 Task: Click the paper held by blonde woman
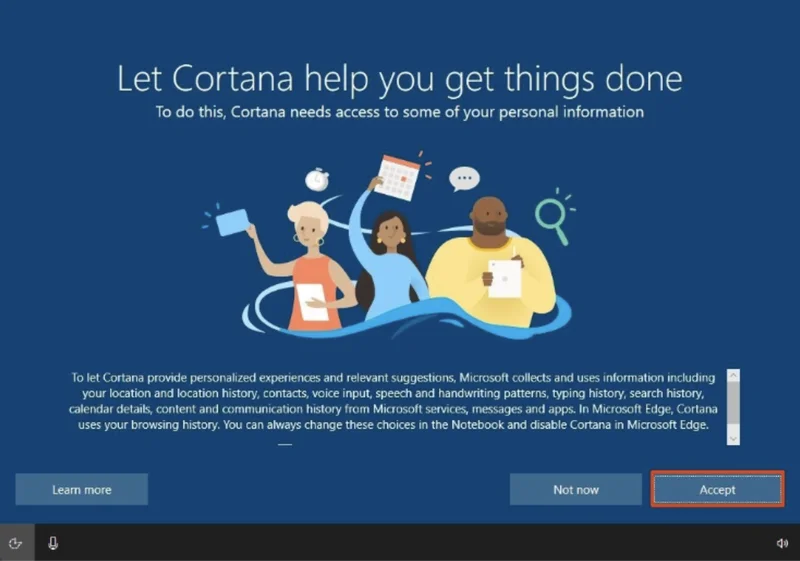pos(313,302)
